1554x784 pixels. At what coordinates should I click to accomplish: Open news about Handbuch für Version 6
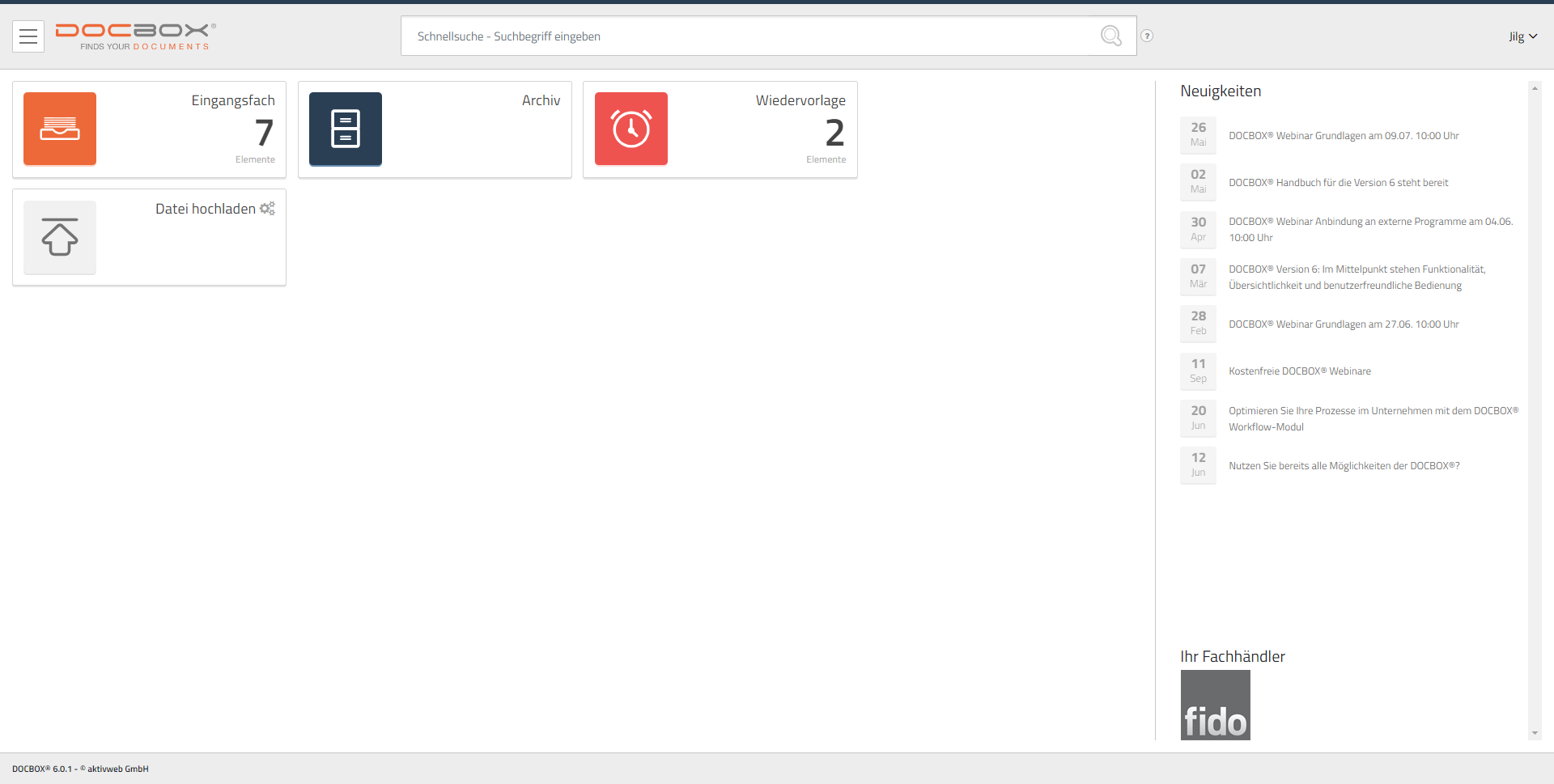pyautogui.click(x=1338, y=183)
